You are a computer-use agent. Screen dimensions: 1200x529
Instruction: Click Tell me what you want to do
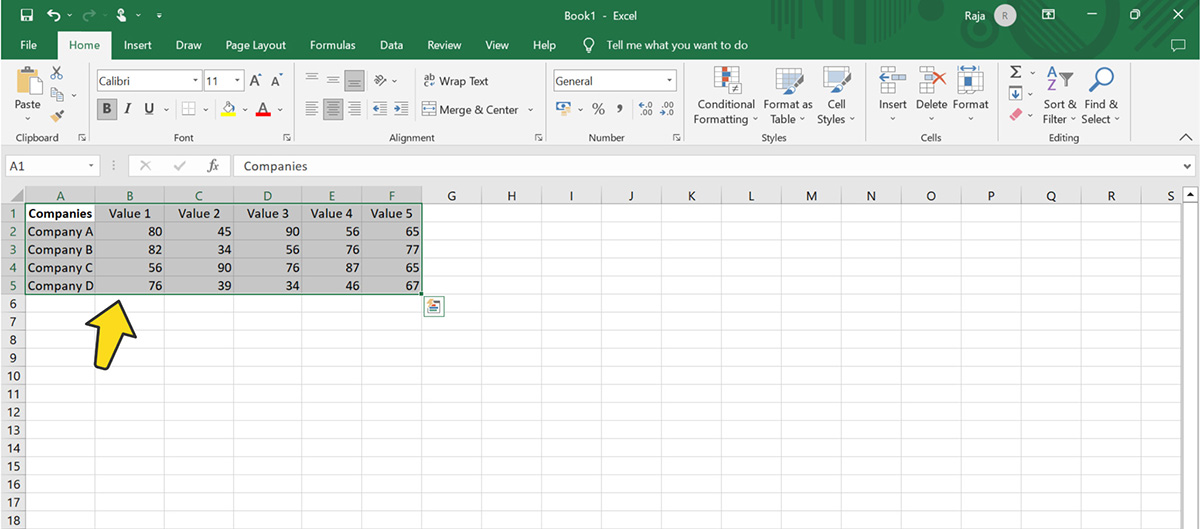coord(676,45)
